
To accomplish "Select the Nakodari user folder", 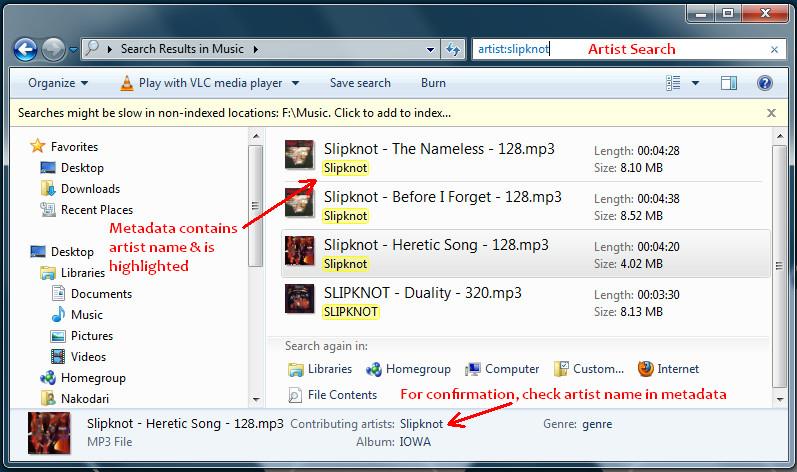I will coord(84,399).
